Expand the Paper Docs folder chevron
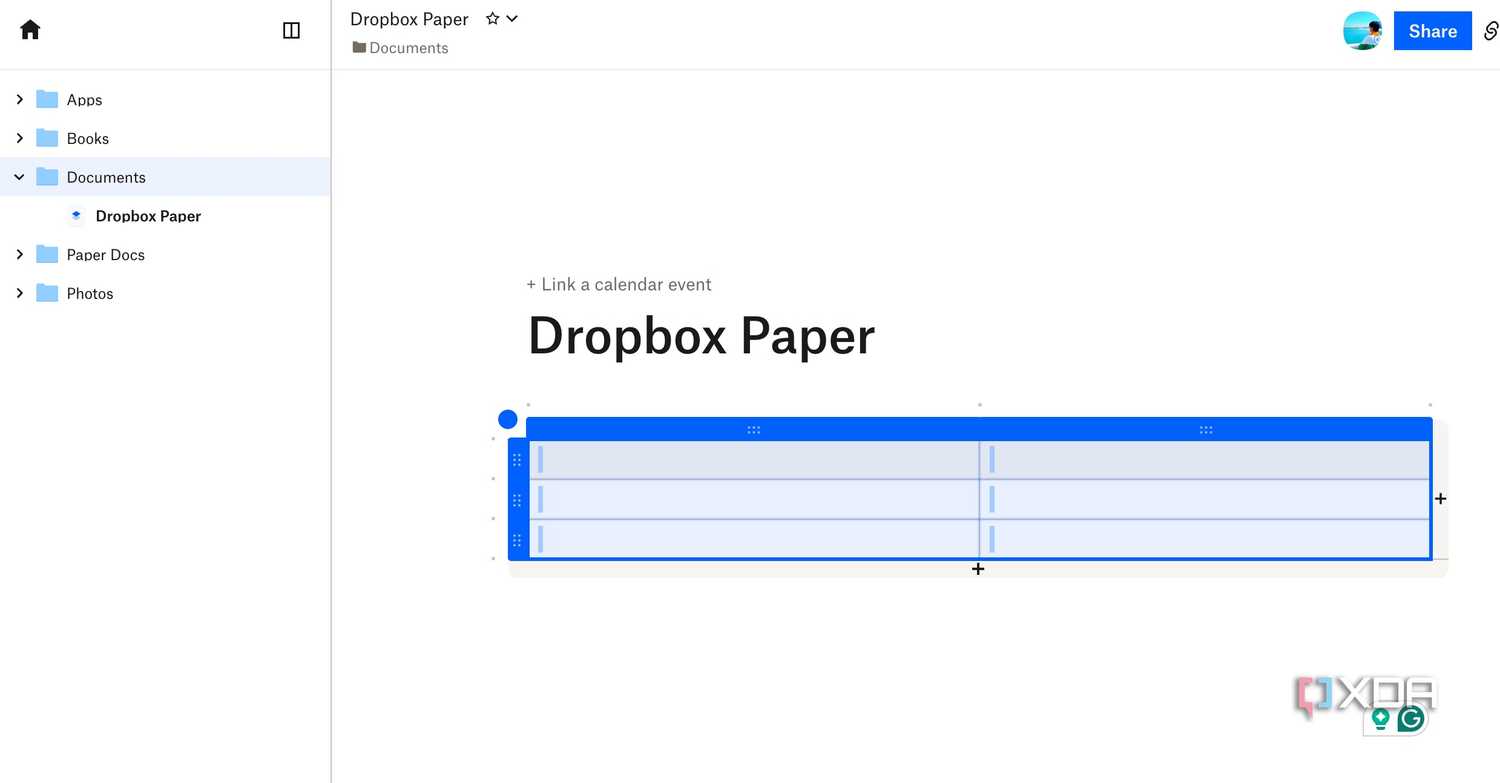Viewport: 1500px width, 783px height. pyautogui.click(x=19, y=254)
